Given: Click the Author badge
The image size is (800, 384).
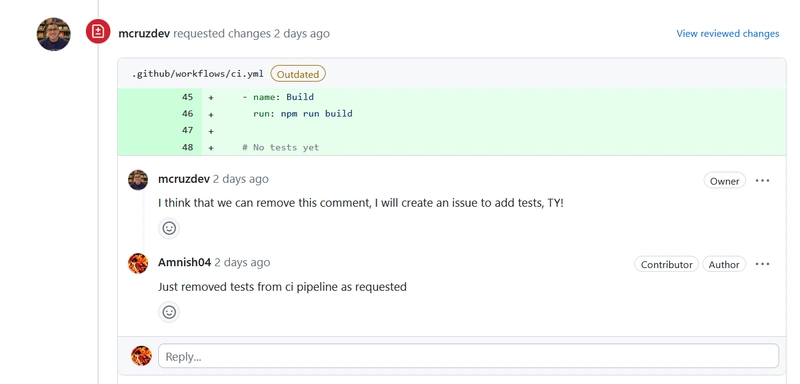Looking at the screenshot, I should click(x=723, y=265).
